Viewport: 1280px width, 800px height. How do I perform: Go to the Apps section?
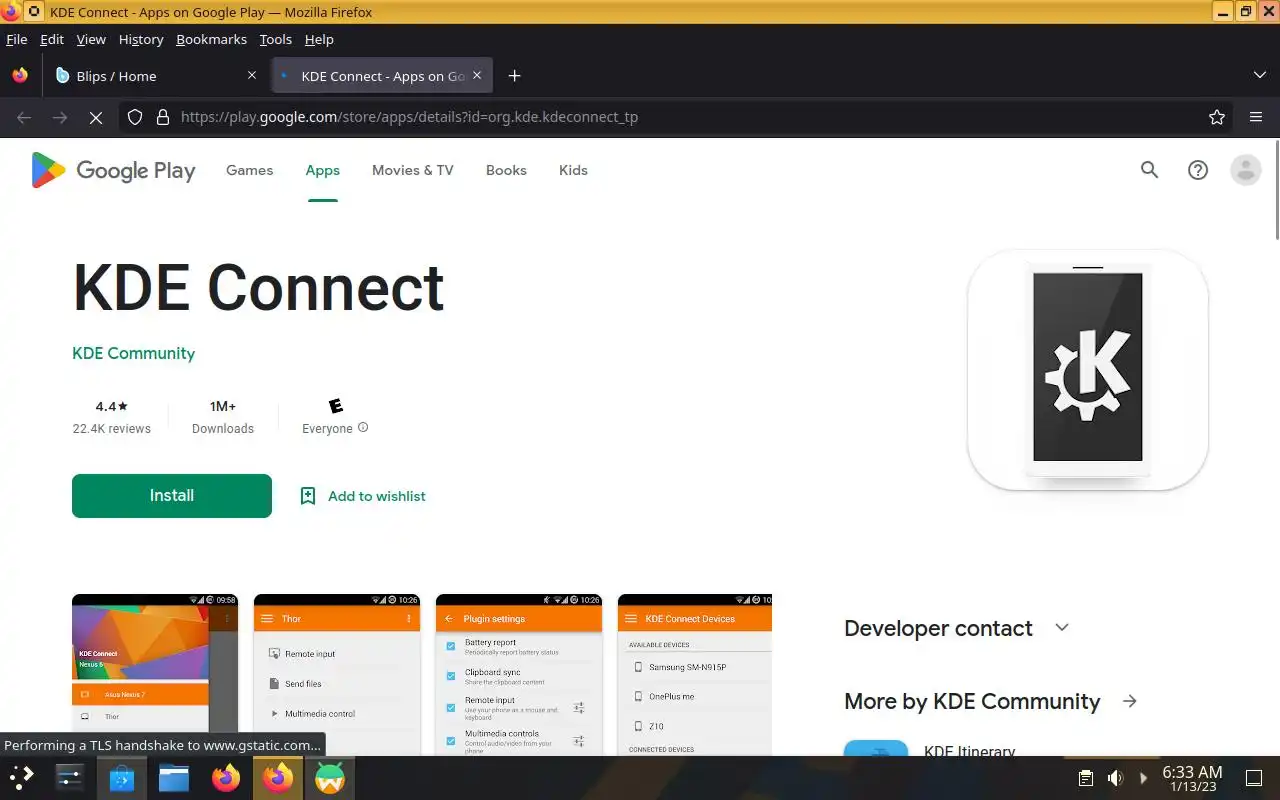click(323, 170)
